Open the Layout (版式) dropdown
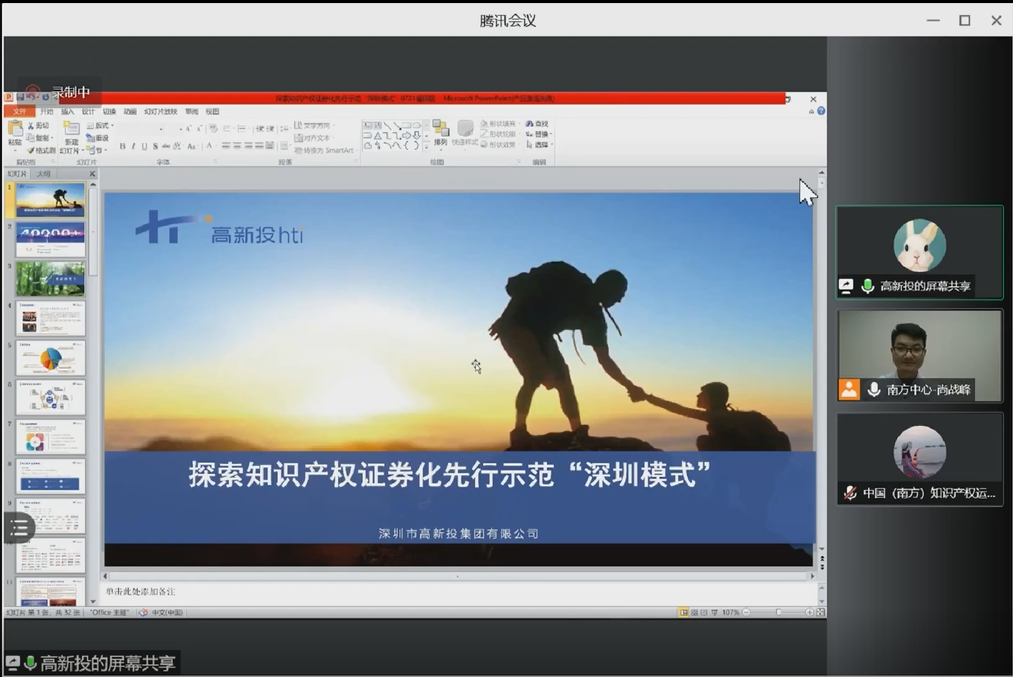 (99, 125)
